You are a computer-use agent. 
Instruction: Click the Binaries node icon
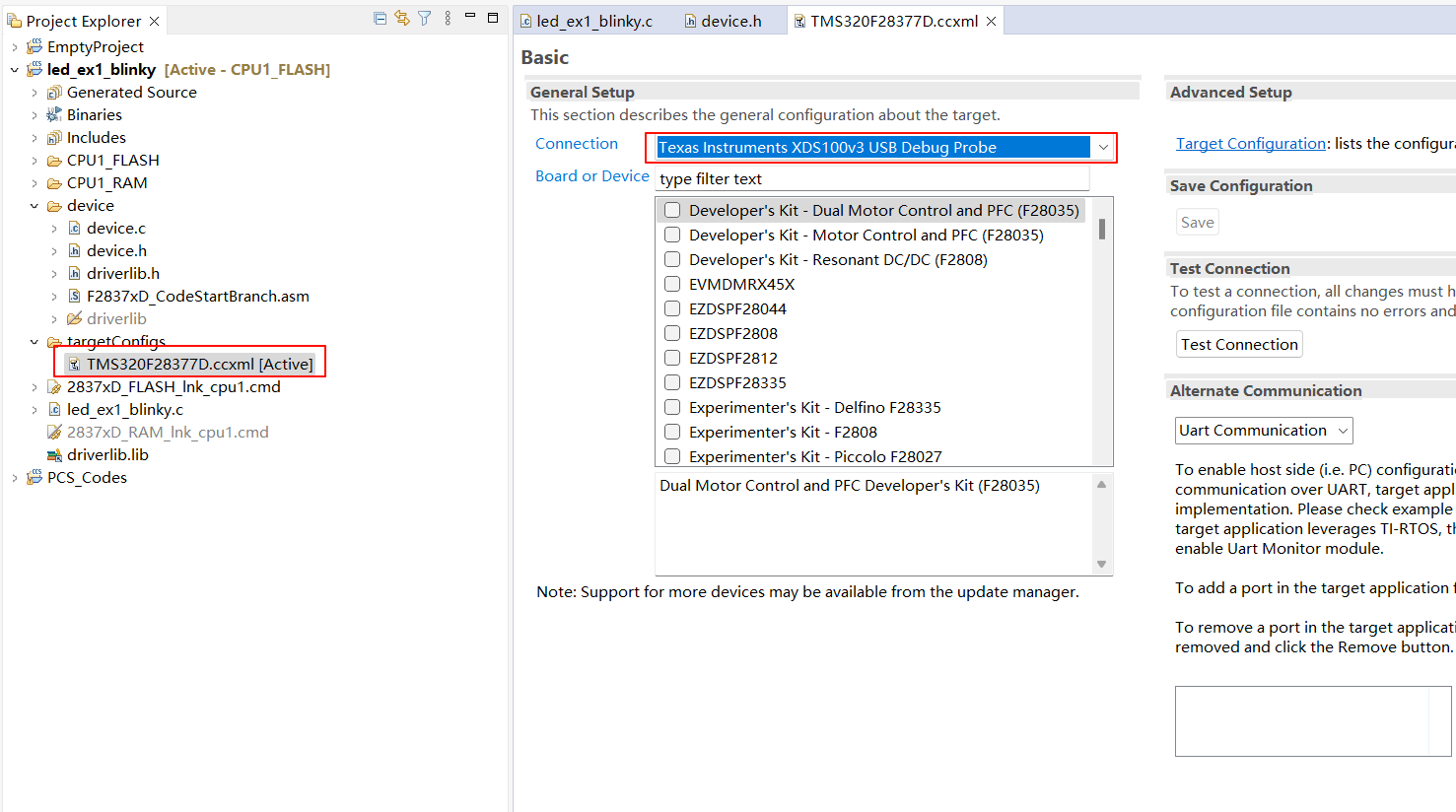[x=54, y=115]
